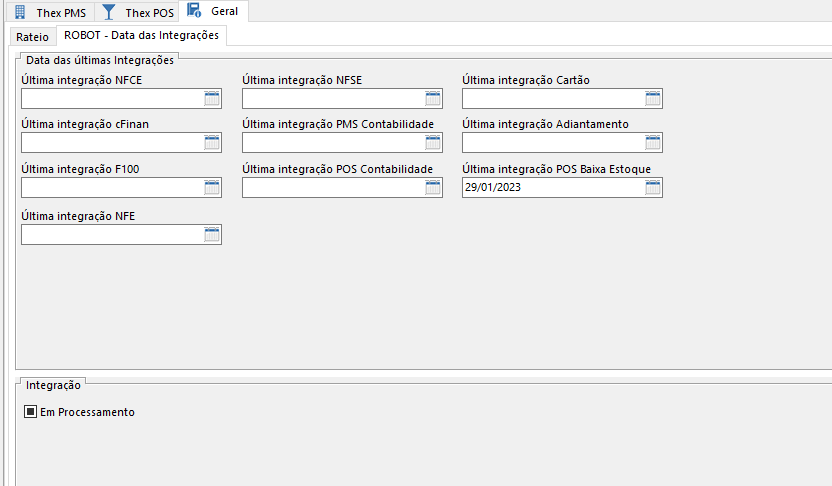Show calendar for Última integração NFE

(x=212, y=234)
